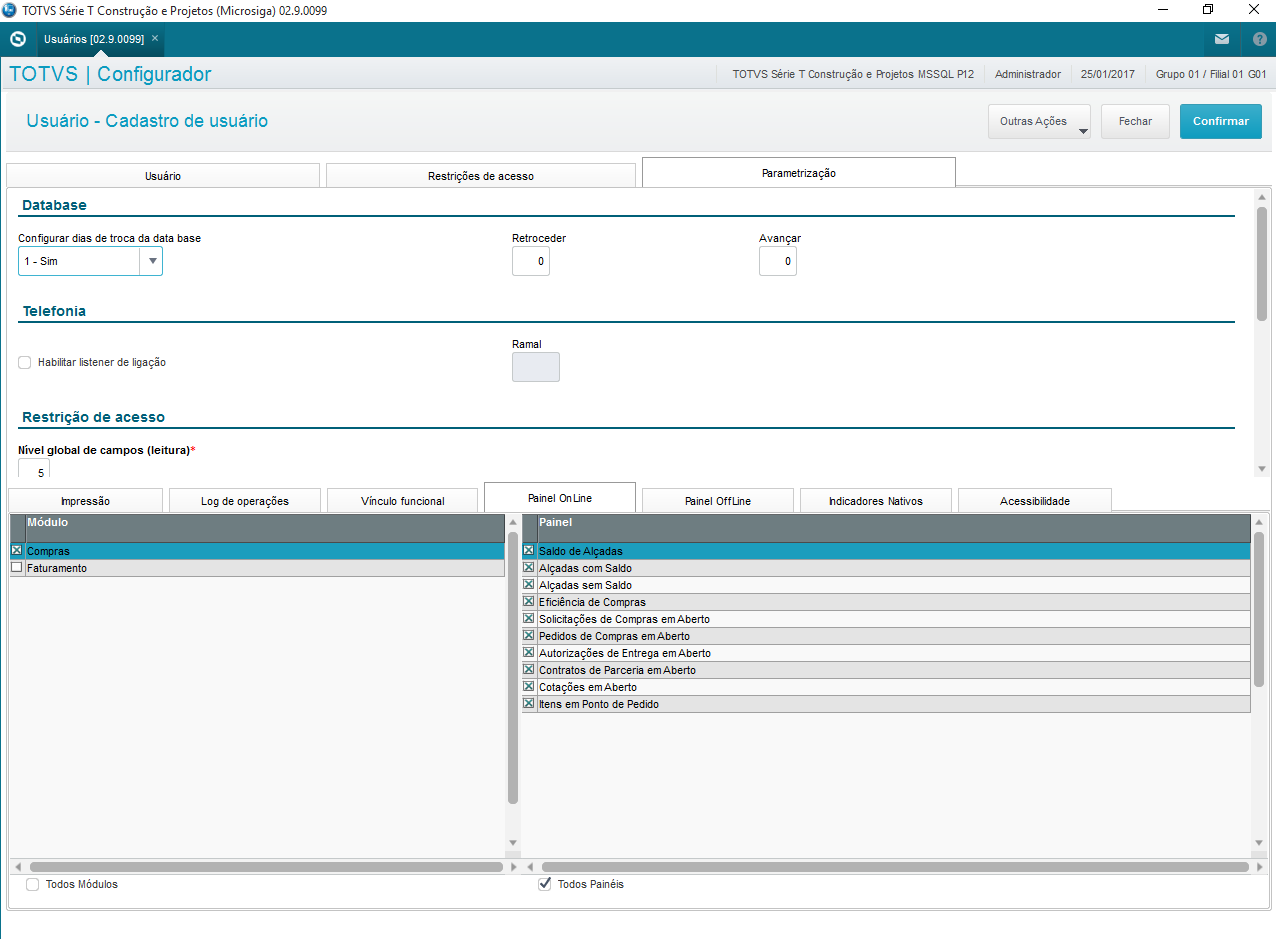Click the upper form scrollbar down arrow
The image size is (1276, 939).
(x=1263, y=470)
